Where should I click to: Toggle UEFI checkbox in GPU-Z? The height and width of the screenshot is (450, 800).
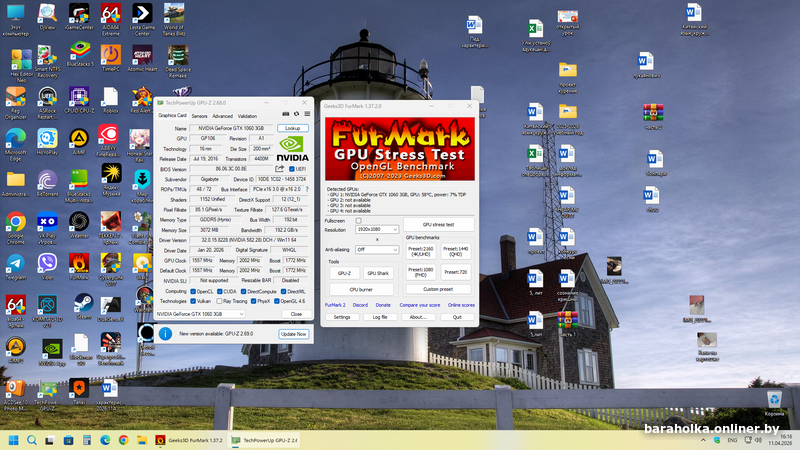(292, 169)
